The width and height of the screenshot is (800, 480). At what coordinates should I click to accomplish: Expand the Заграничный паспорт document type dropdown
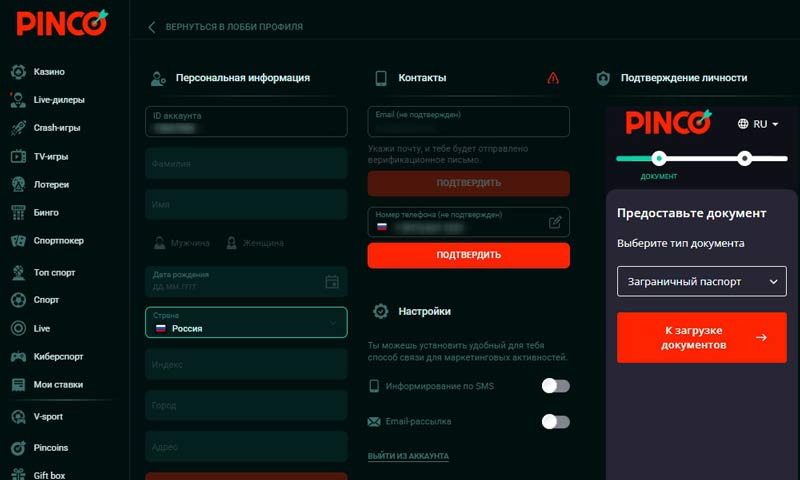click(x=701, y=282)
